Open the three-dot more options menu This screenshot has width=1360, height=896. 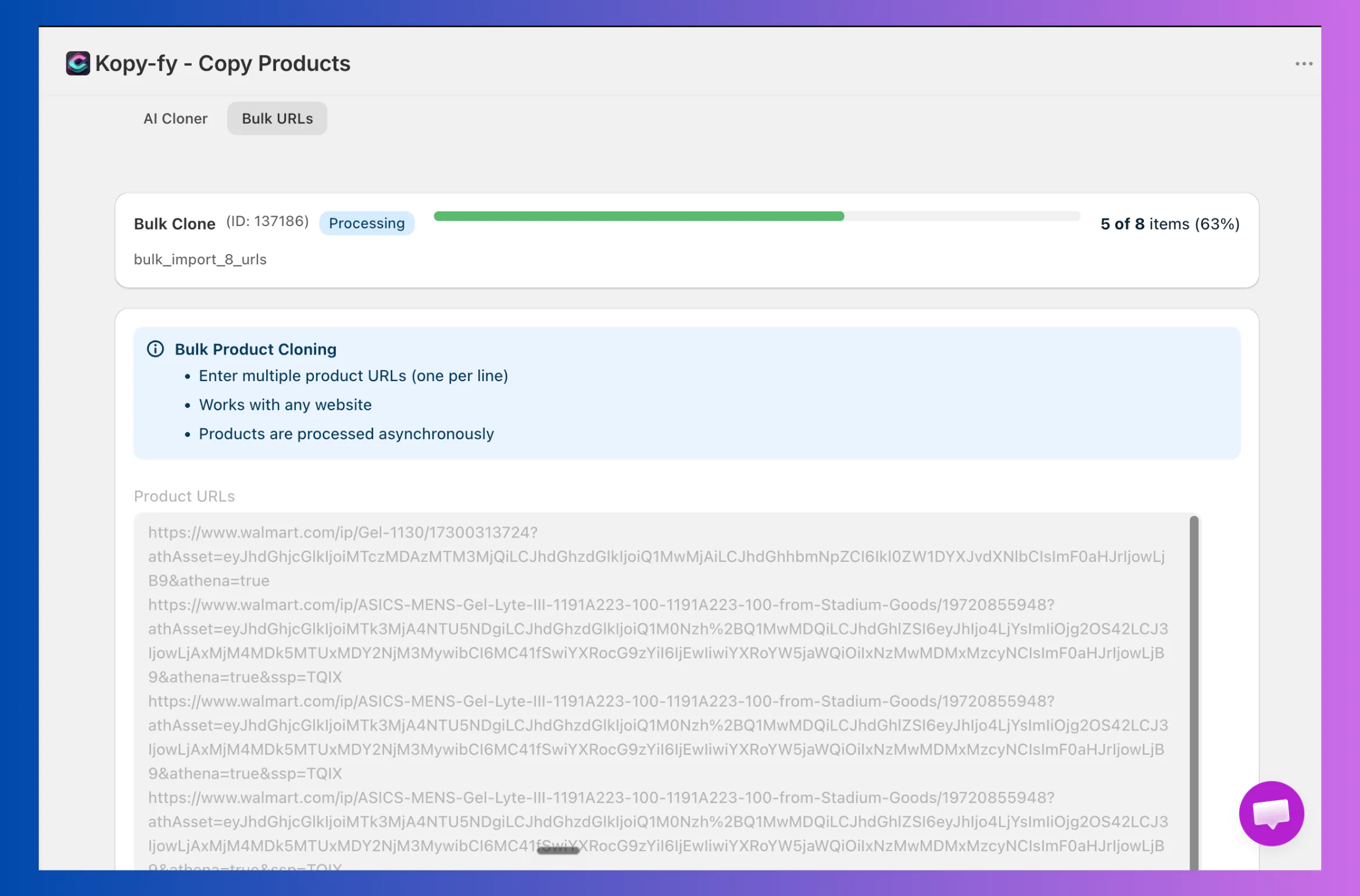[1304, 64]
